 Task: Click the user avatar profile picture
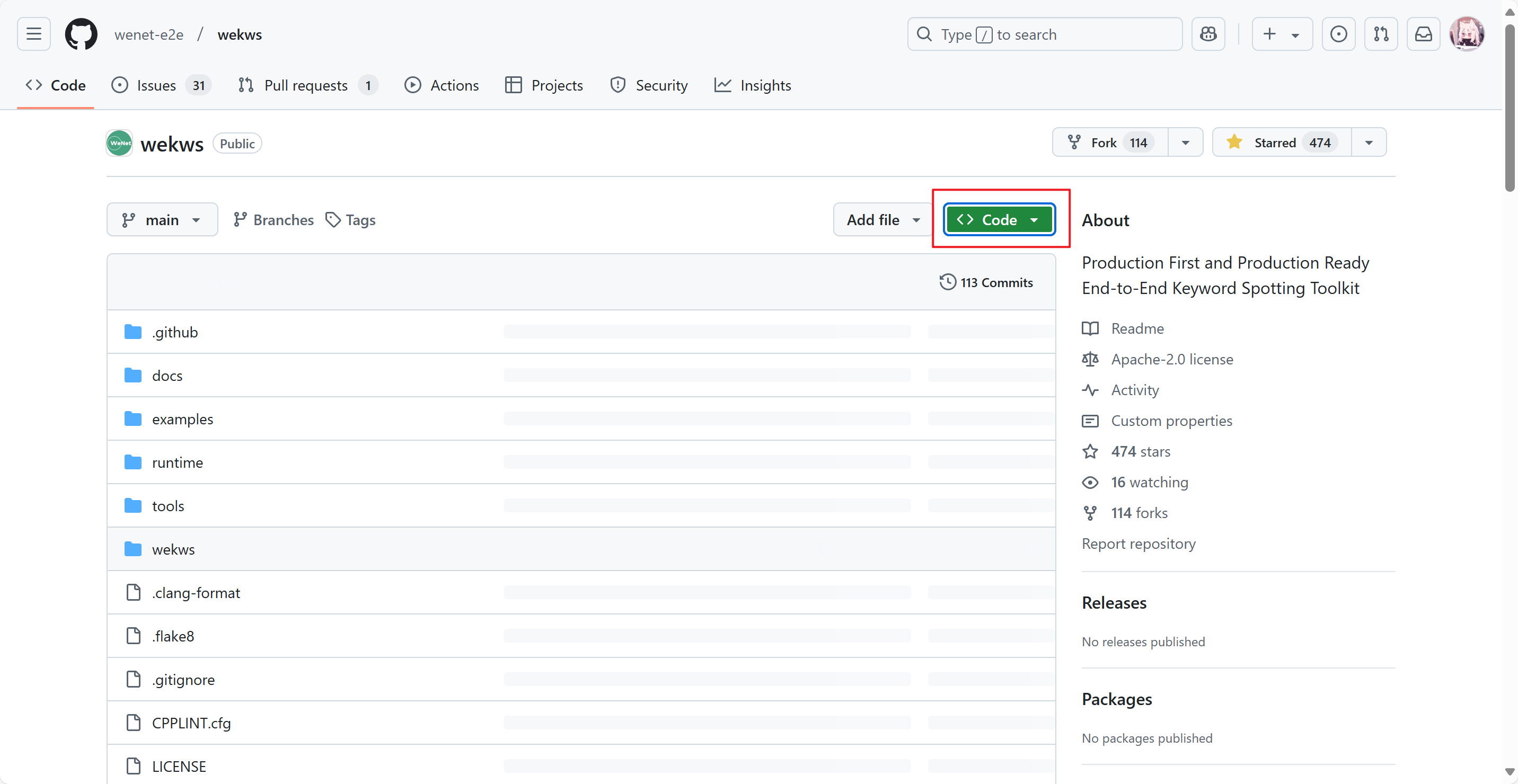[x=1466, y=34]
